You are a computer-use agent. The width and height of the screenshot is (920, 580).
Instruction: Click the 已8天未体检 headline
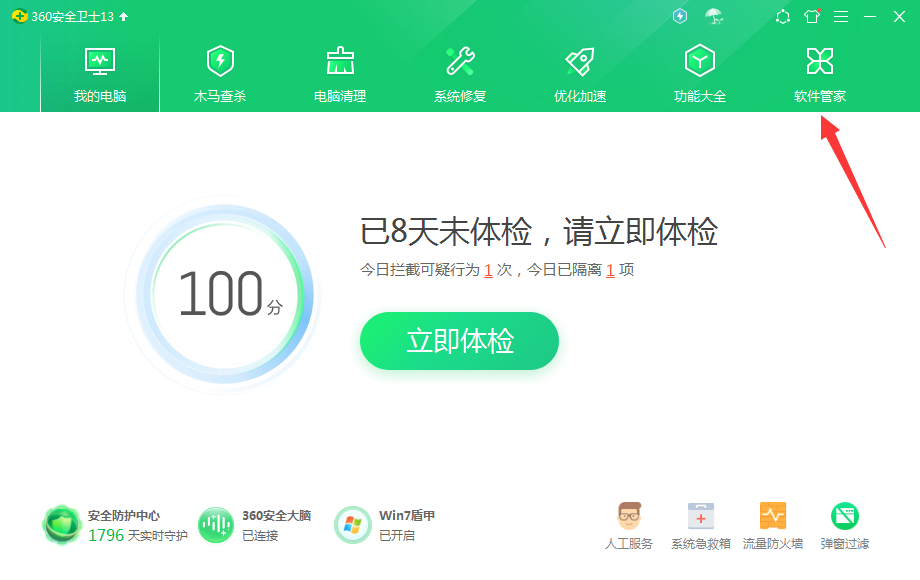click(539, 231)
